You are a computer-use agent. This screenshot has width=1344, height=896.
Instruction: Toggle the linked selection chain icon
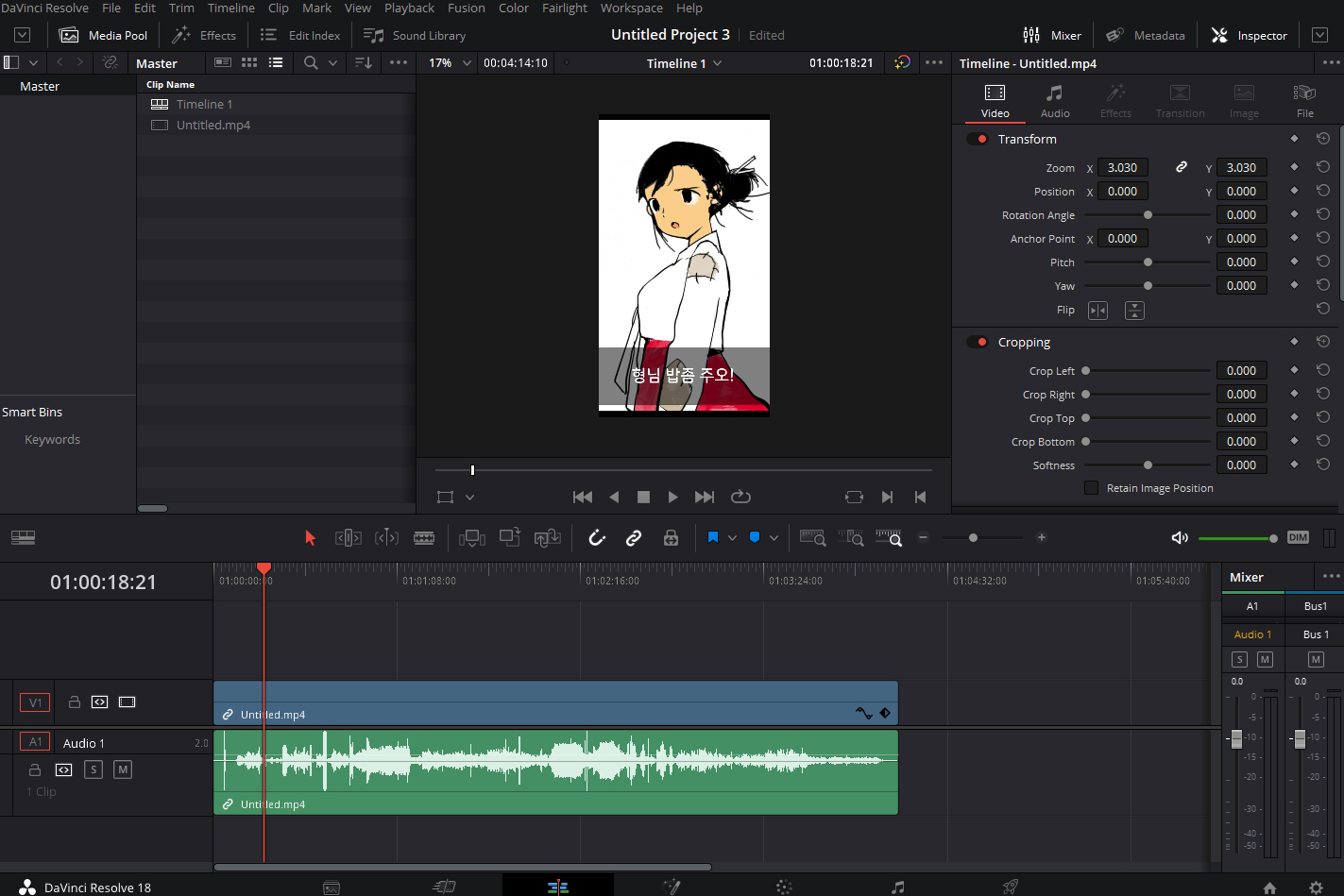(x=634, y=537)
